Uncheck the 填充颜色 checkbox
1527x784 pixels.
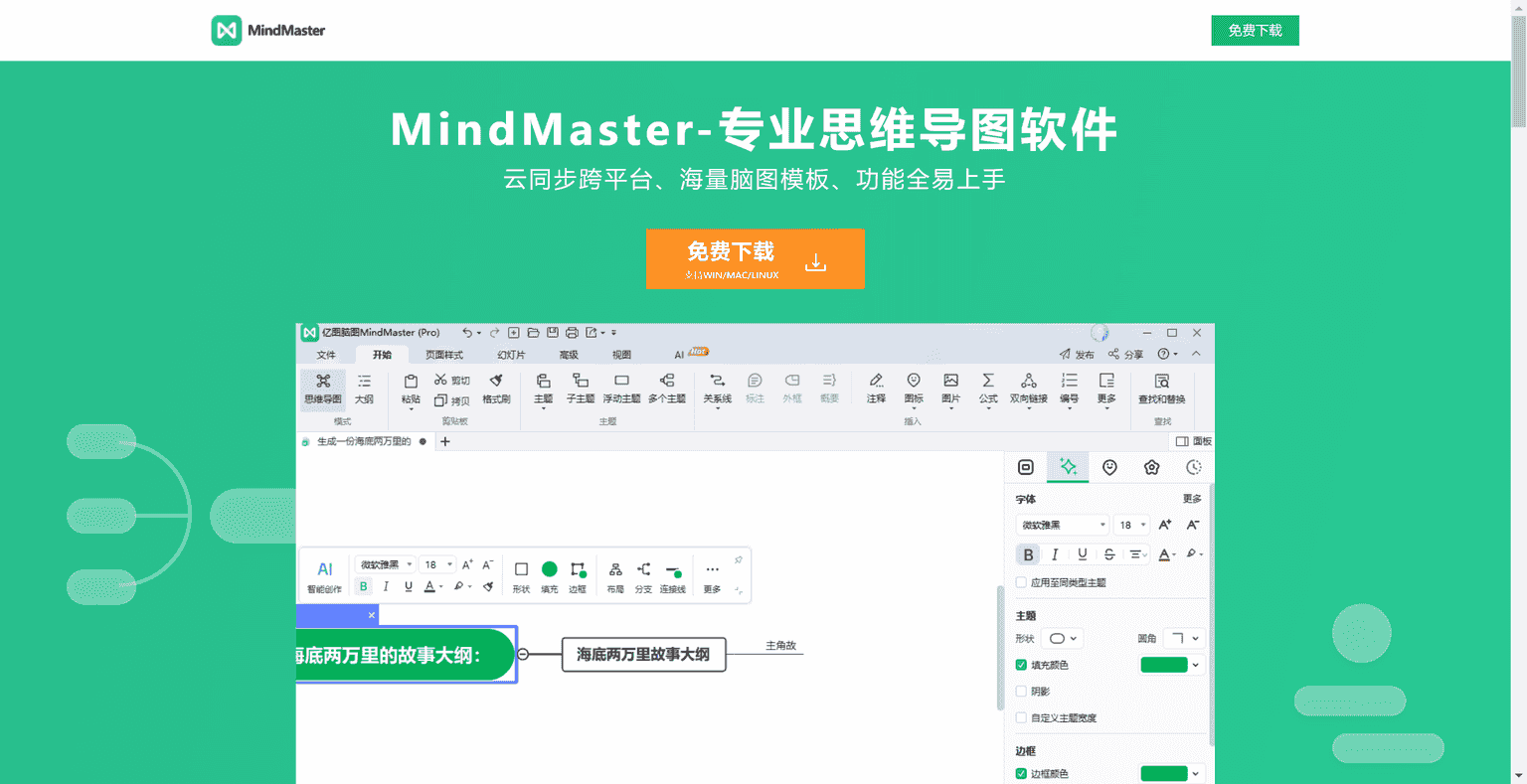click(1021, 665)
